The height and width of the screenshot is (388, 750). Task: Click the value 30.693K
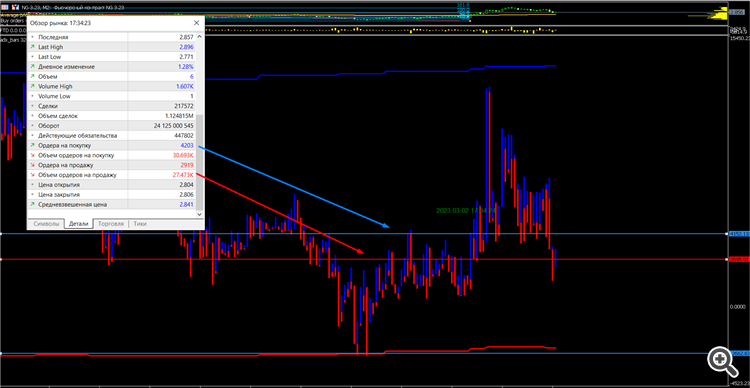183,155
